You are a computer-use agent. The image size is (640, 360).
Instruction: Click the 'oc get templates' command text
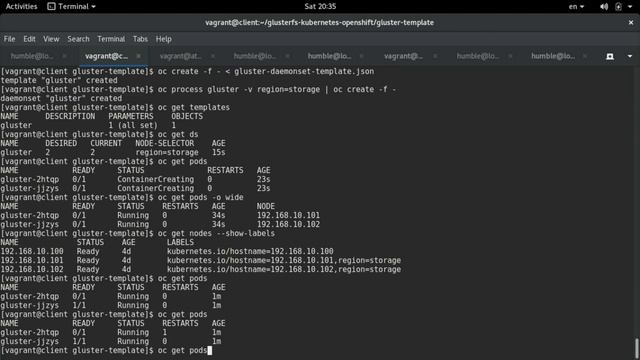pyautogui.click(x=193, y=107)
